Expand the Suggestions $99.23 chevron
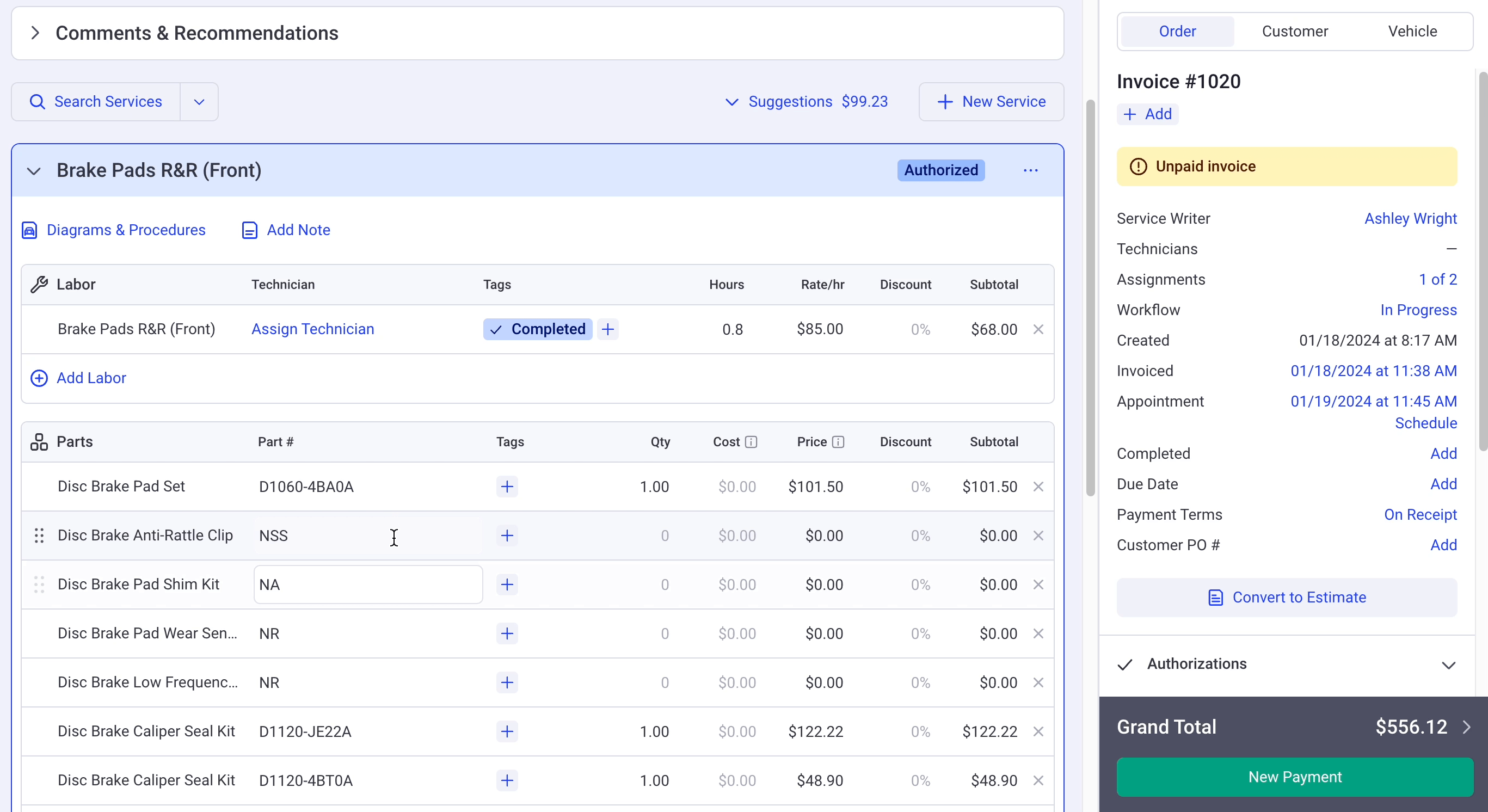The height and width of the screenshot is (812, 1488). (731, 102)
